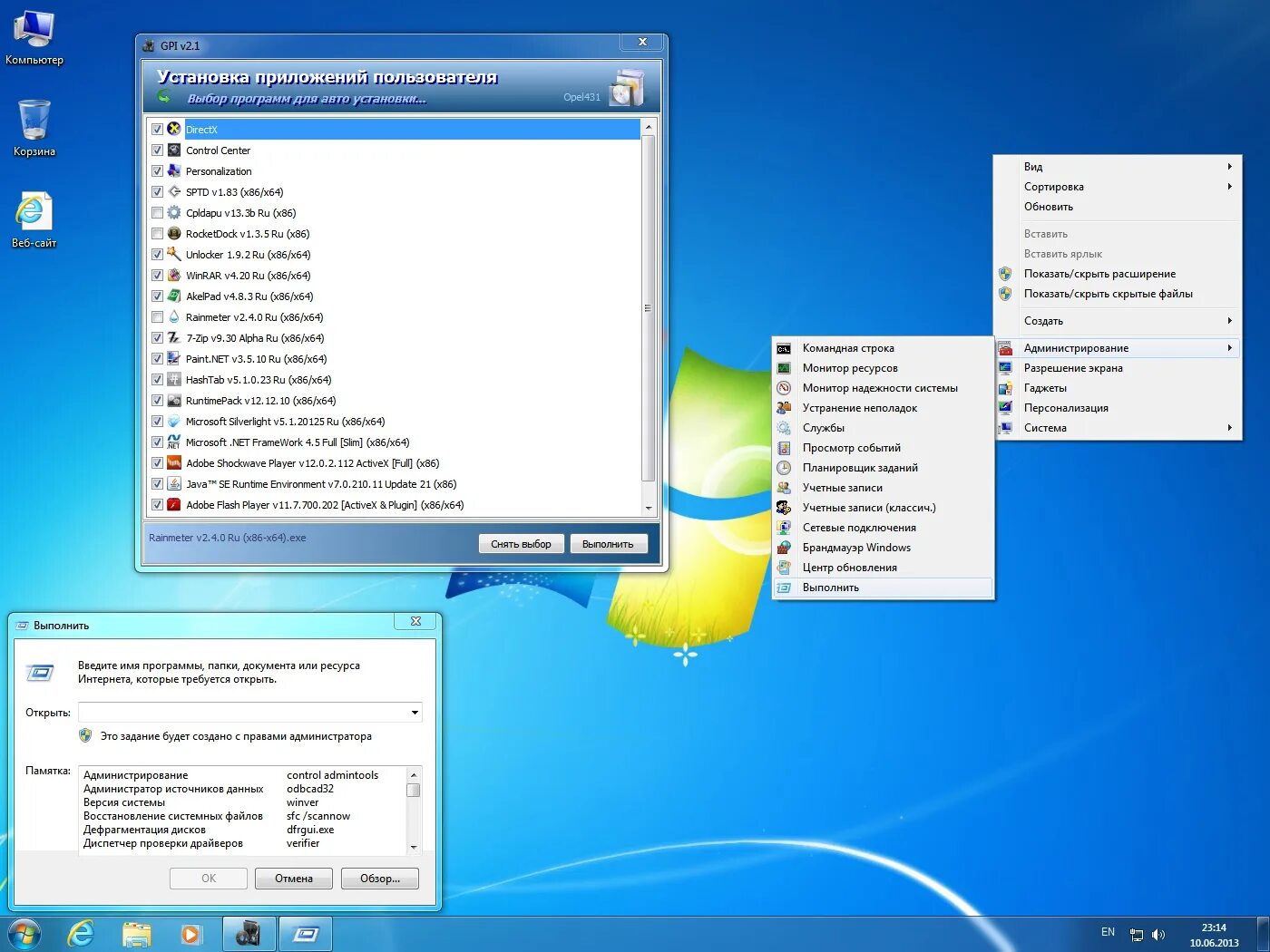This screenshot has height=952, width=1270.
Task: Click the Планировщик заданий clock icon
Action: (x=784, y=468)
